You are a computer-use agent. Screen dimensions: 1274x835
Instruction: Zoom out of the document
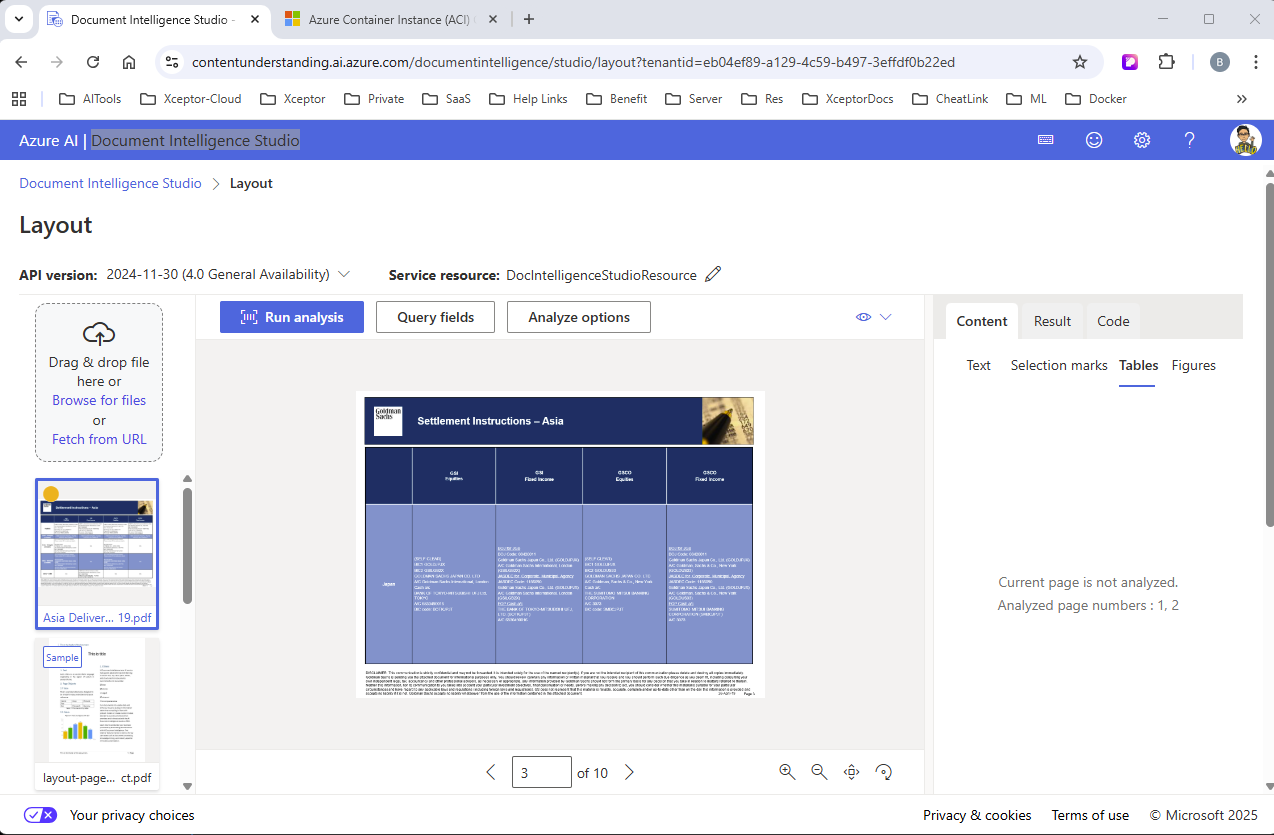tap(819, 771)
